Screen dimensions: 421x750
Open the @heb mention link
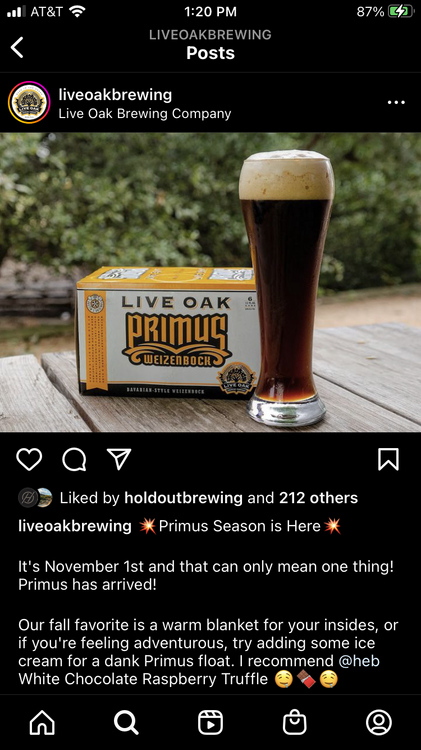pyautogui.click(x=359, y=661)
